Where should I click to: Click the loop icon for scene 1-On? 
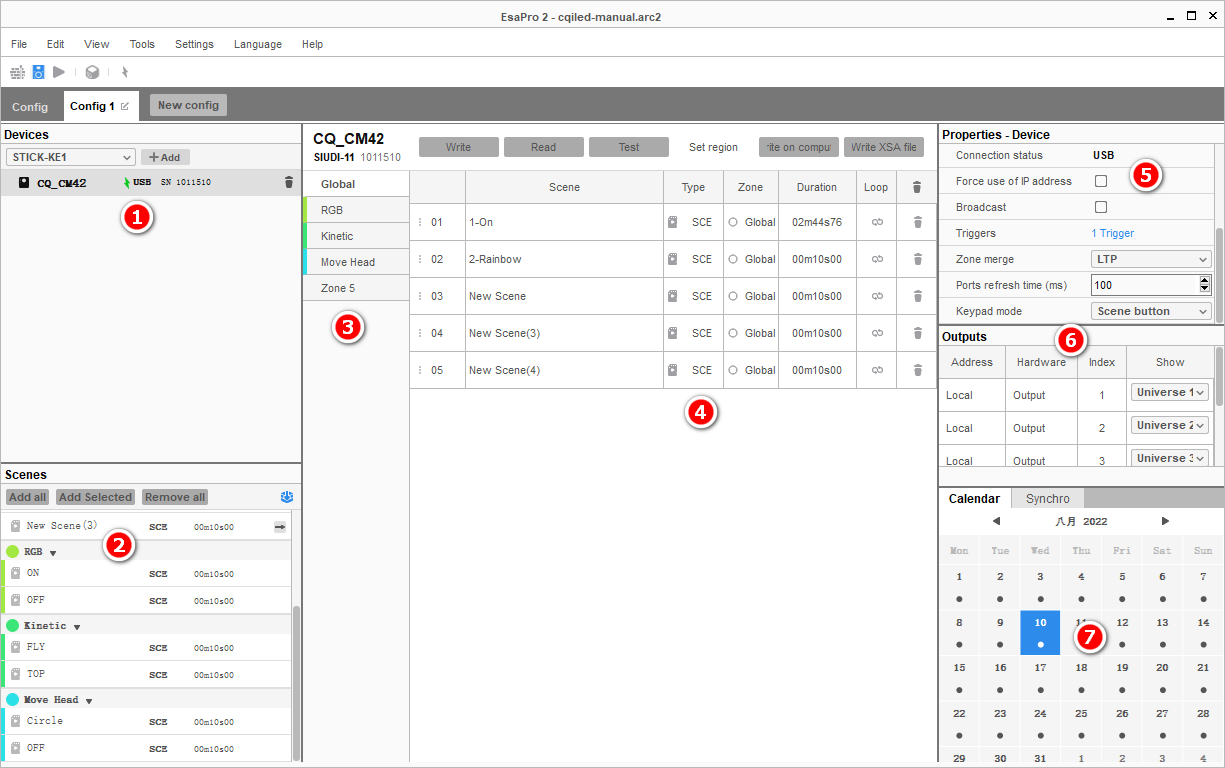[x=877, y=222]
